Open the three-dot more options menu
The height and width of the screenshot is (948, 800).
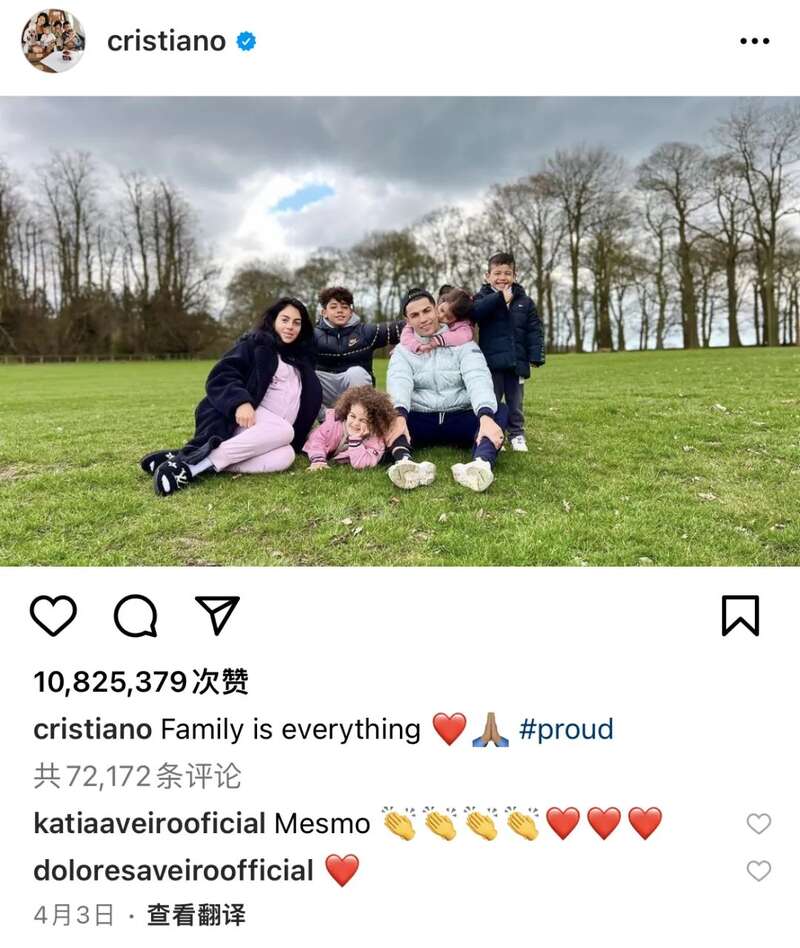click(755, 41)
